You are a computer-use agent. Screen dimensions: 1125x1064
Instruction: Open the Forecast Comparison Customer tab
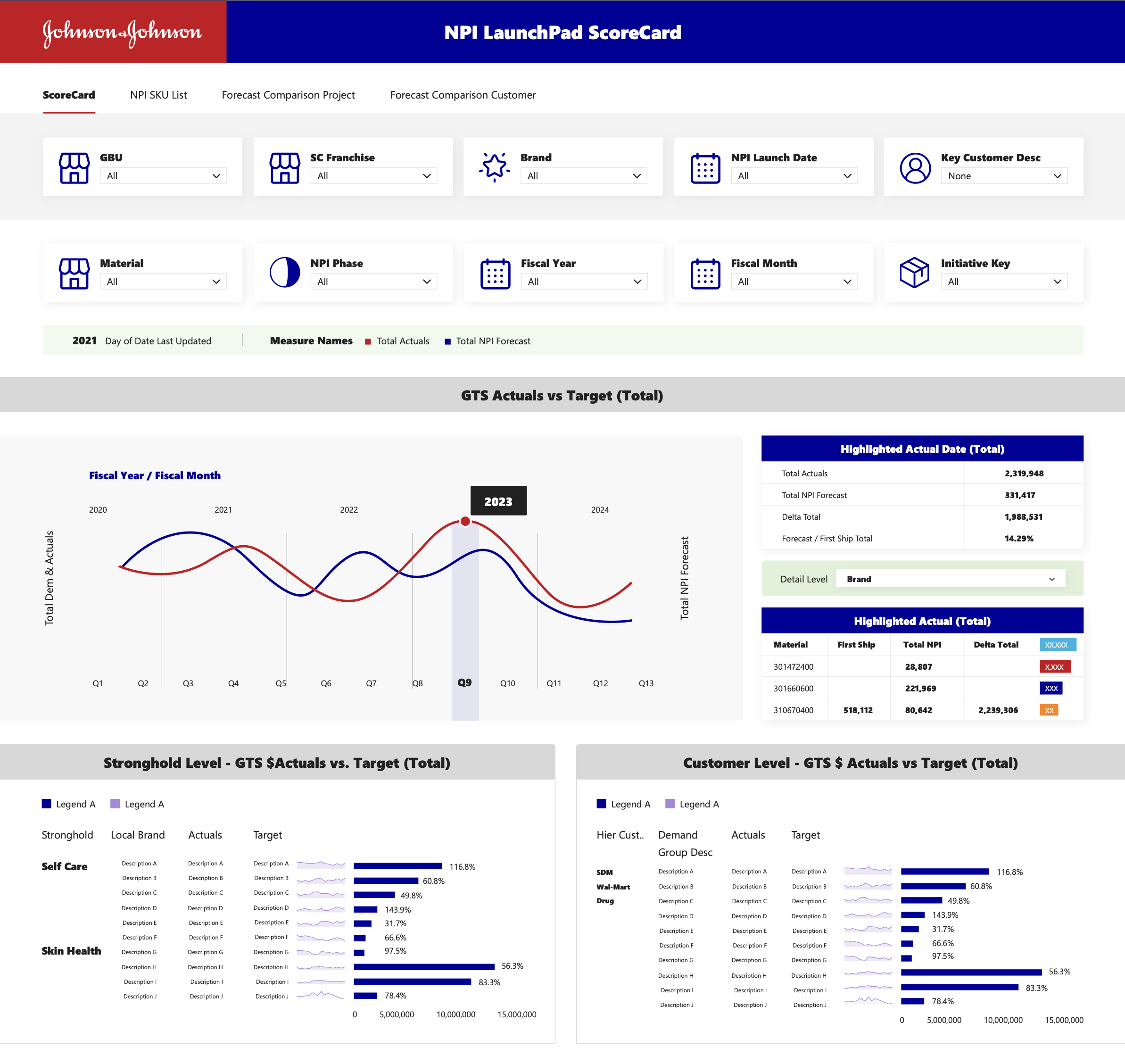click(463, 95)
